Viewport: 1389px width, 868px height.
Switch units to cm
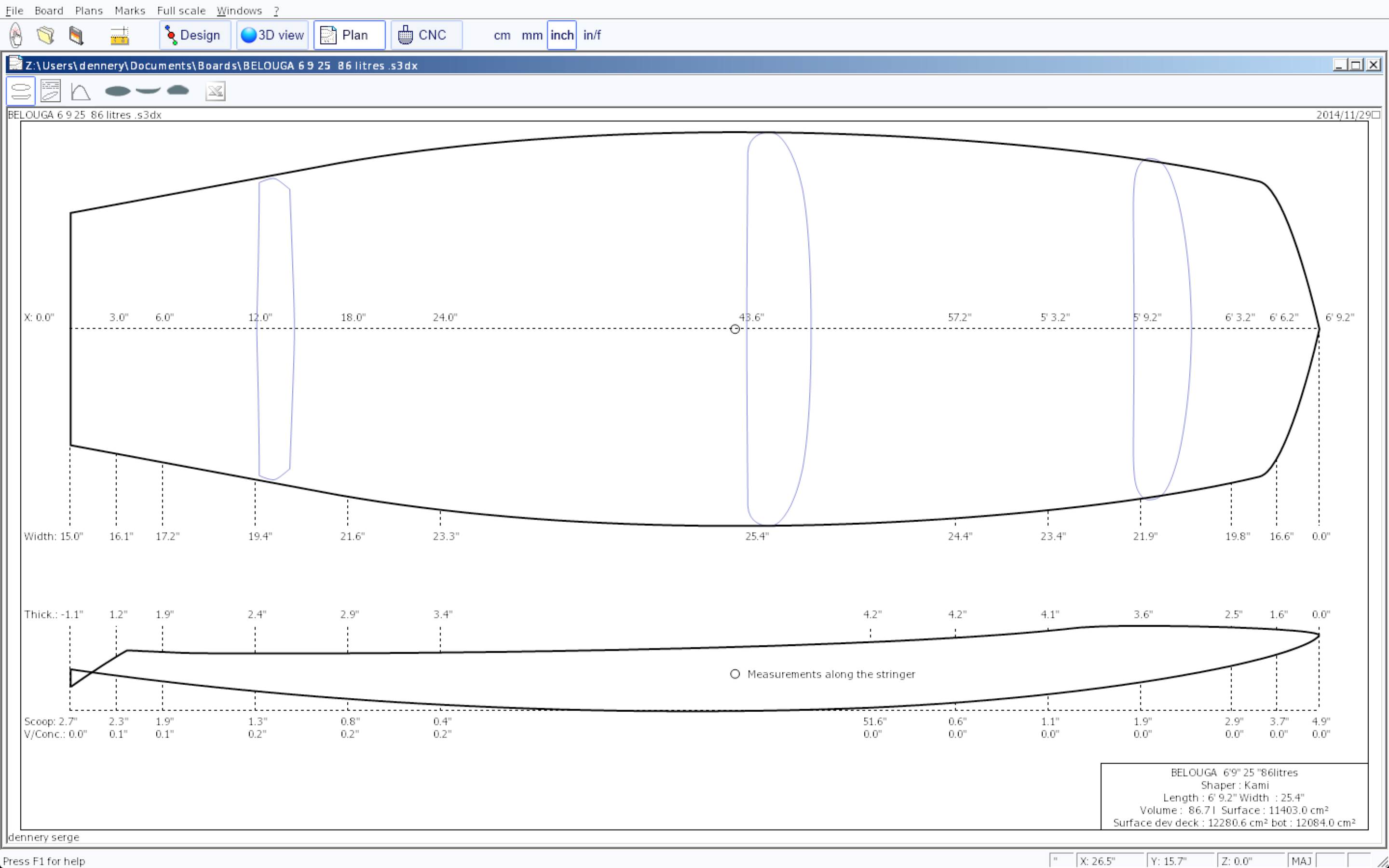point(502,35)
